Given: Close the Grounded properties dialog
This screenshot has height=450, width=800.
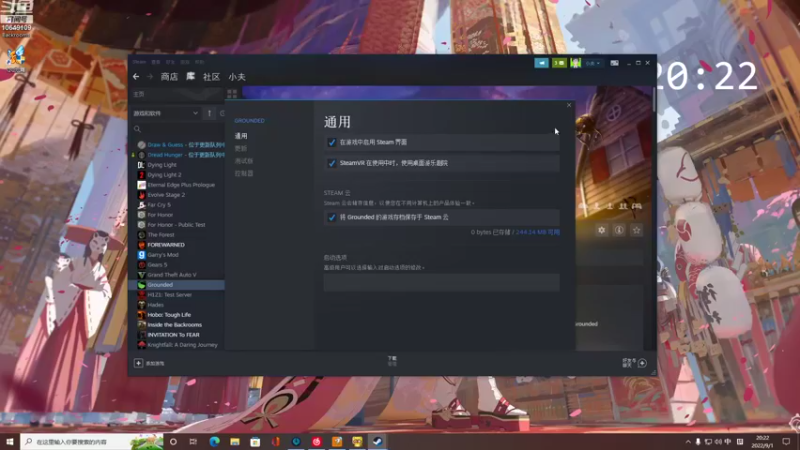Looking at the screenshot, I should coord(569,105).
